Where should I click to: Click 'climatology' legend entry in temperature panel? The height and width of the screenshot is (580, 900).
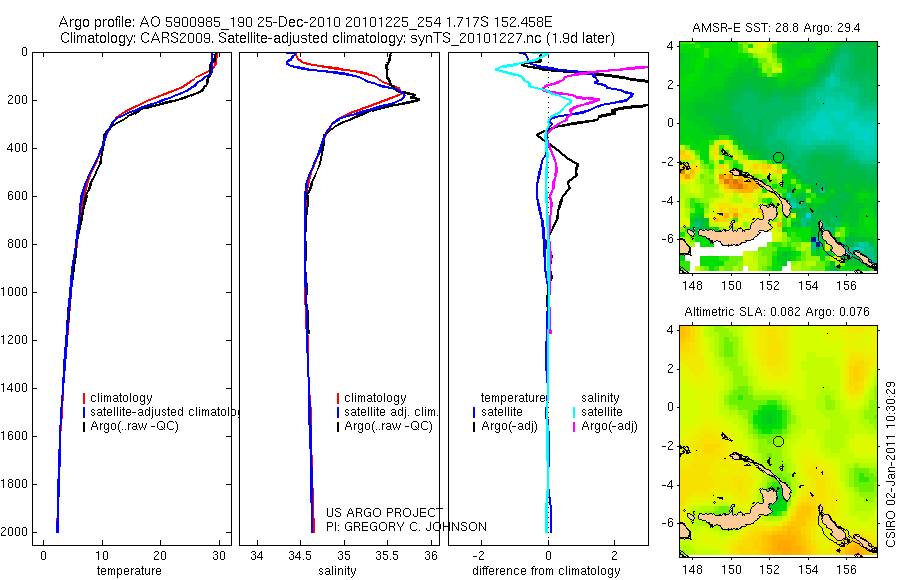coord(121,397)
